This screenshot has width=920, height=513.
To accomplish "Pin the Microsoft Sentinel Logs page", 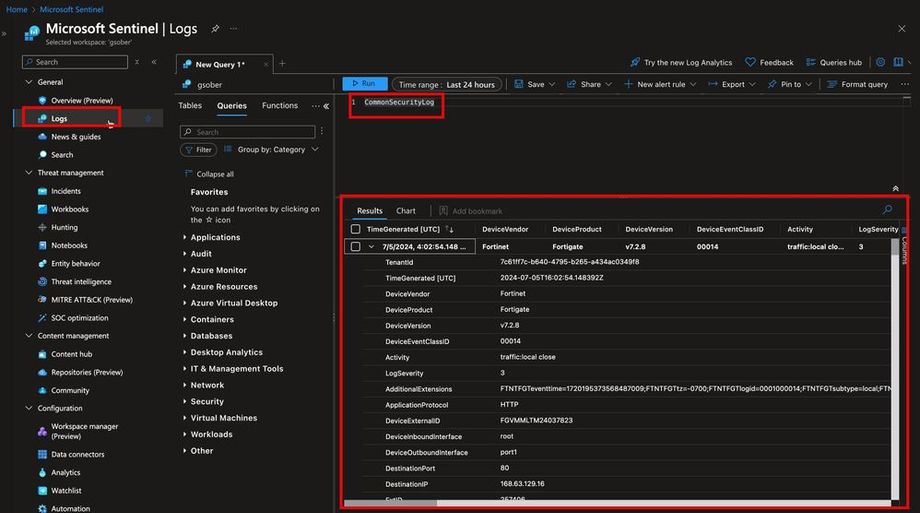I will coord(215,29).
